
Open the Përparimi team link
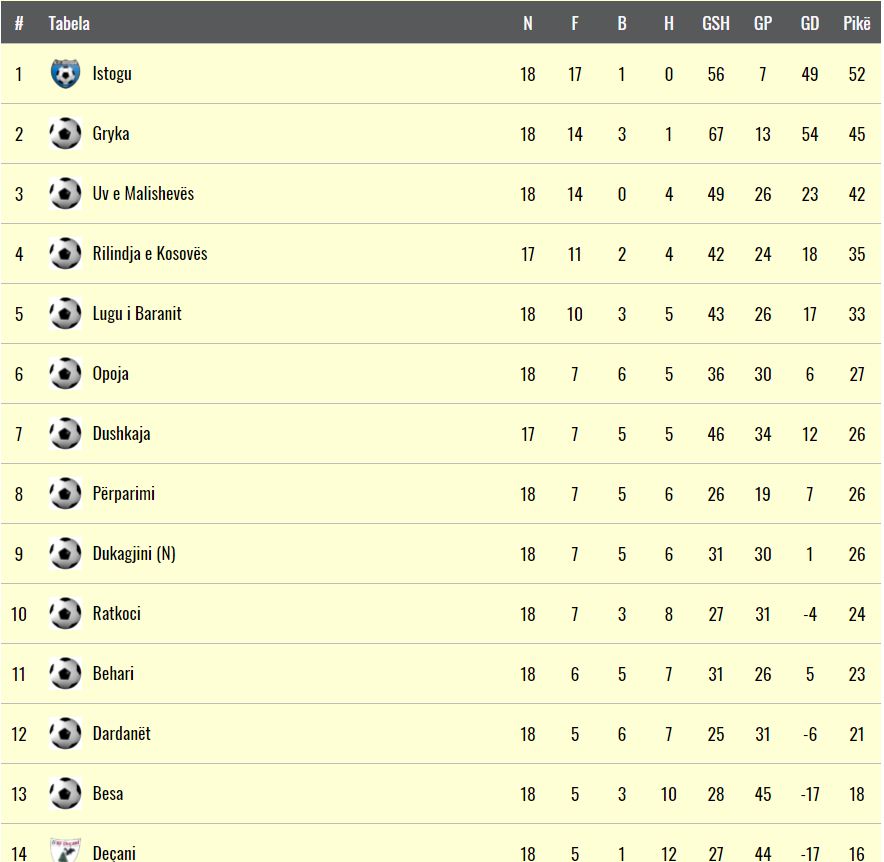point(123,494)
